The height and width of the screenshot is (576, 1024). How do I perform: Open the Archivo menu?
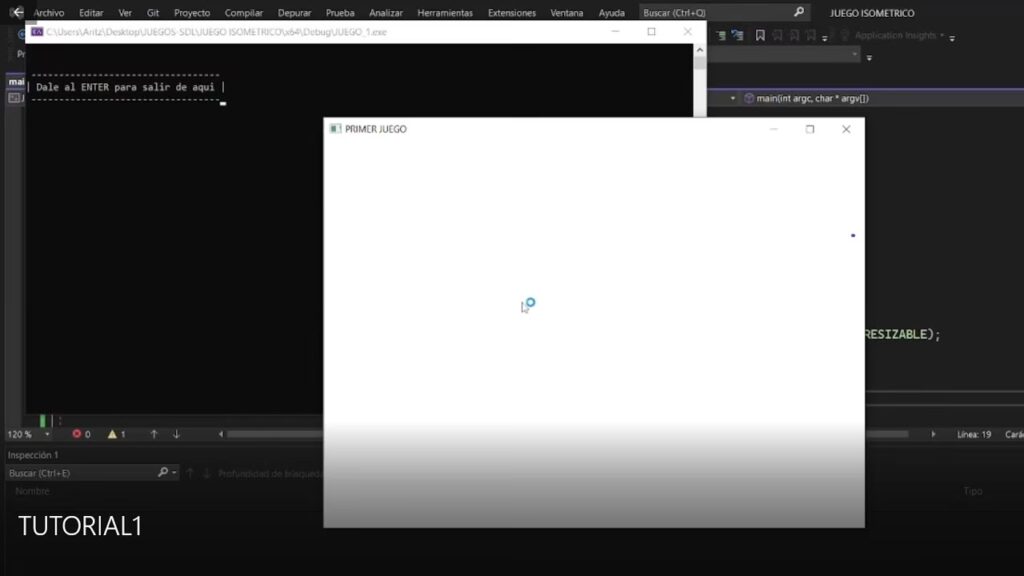coord(49,13)
